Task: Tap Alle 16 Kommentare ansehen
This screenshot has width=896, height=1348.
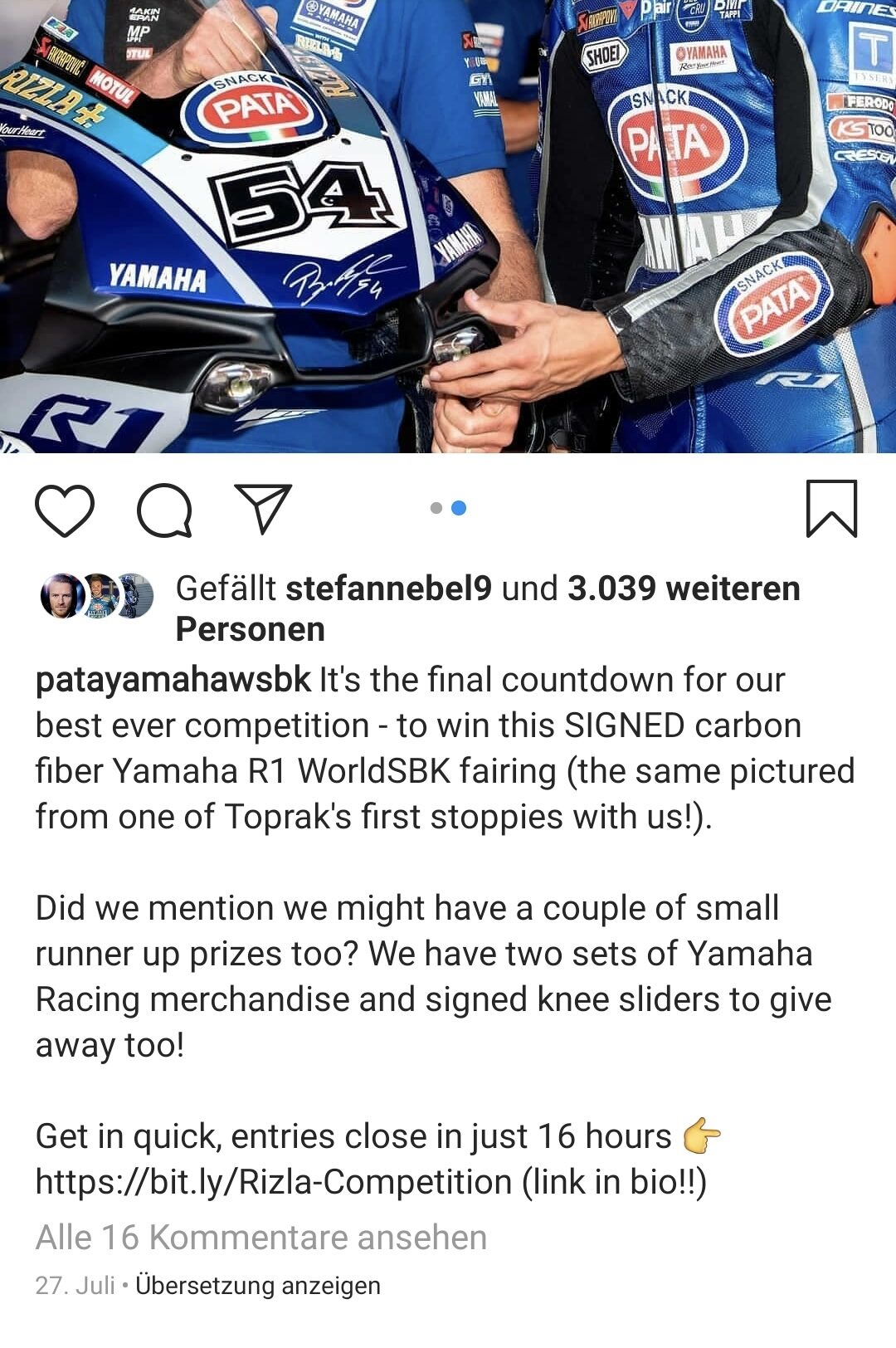Action: (x=261, y=1238)
